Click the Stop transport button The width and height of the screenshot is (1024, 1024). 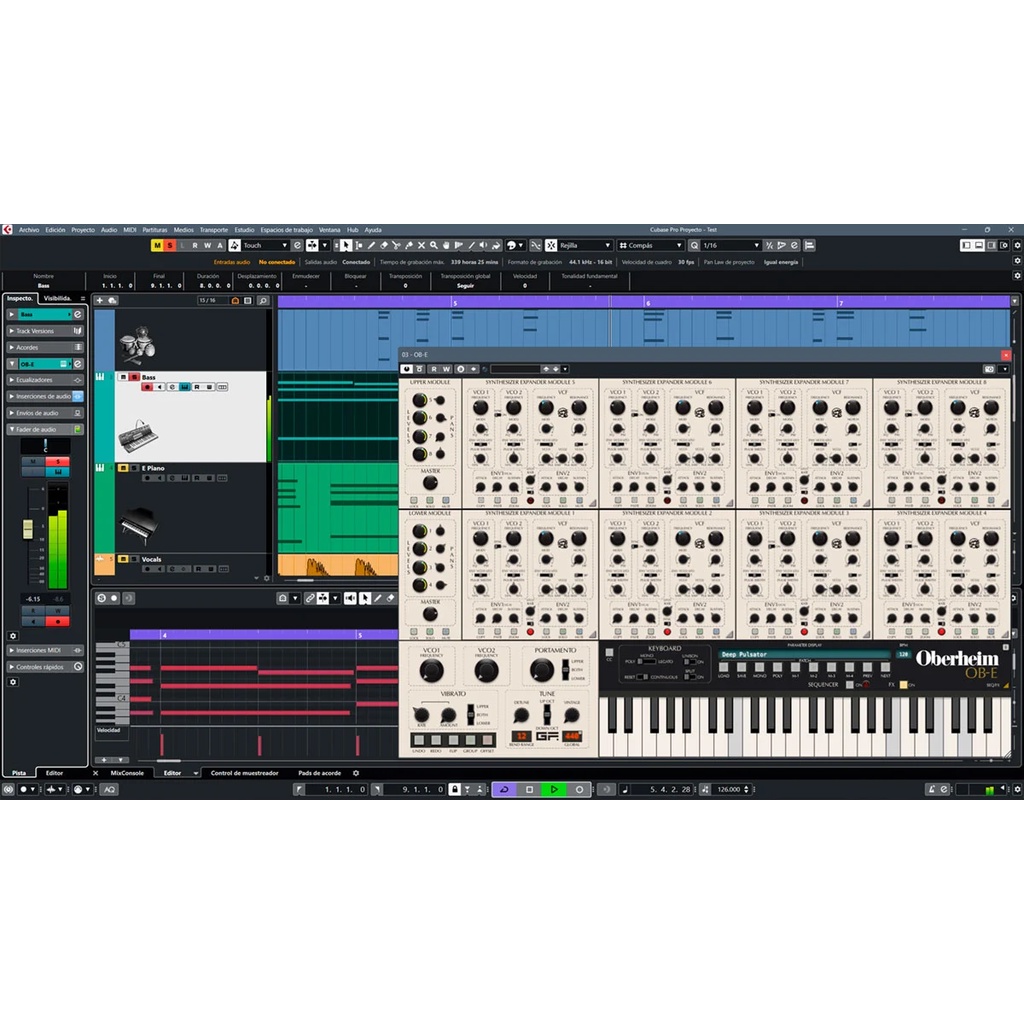pyautogui.click(x=530, y=790)
